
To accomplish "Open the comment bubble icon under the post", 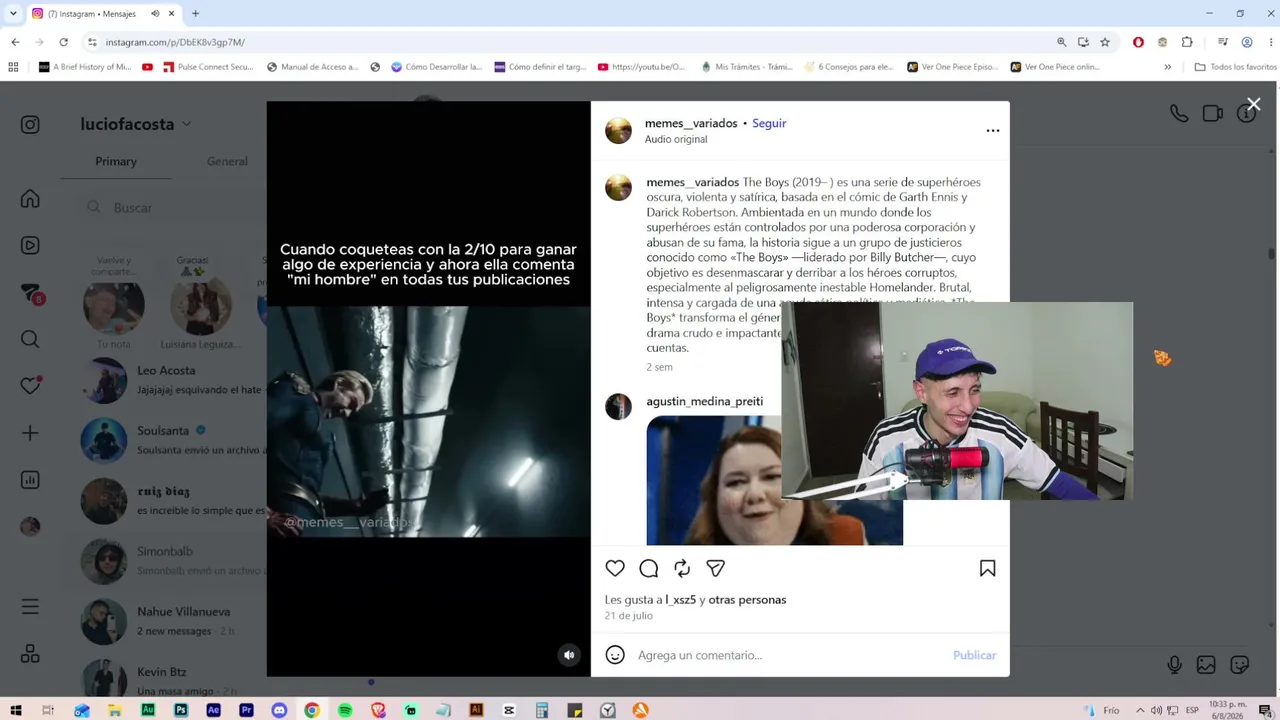I will click(649, 568).
